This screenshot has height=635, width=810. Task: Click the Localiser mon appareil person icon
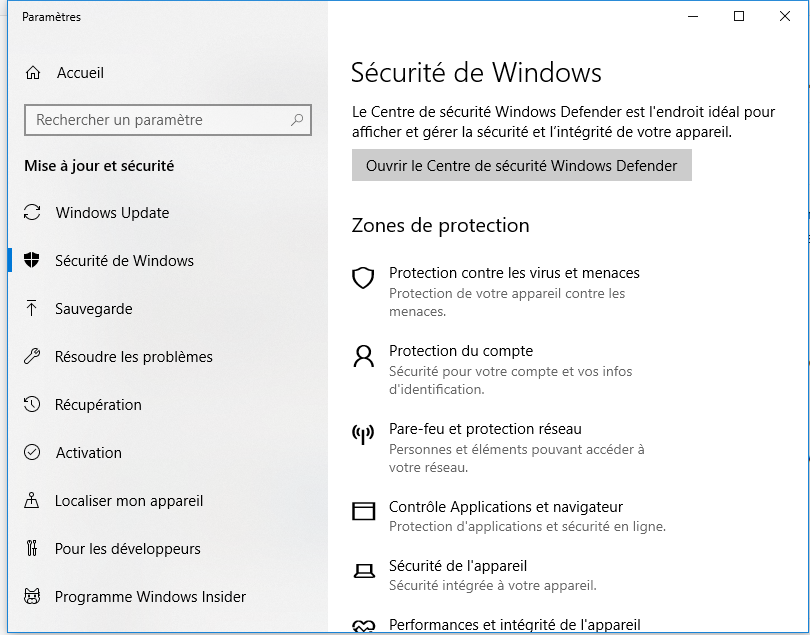(x=32, y=500)
